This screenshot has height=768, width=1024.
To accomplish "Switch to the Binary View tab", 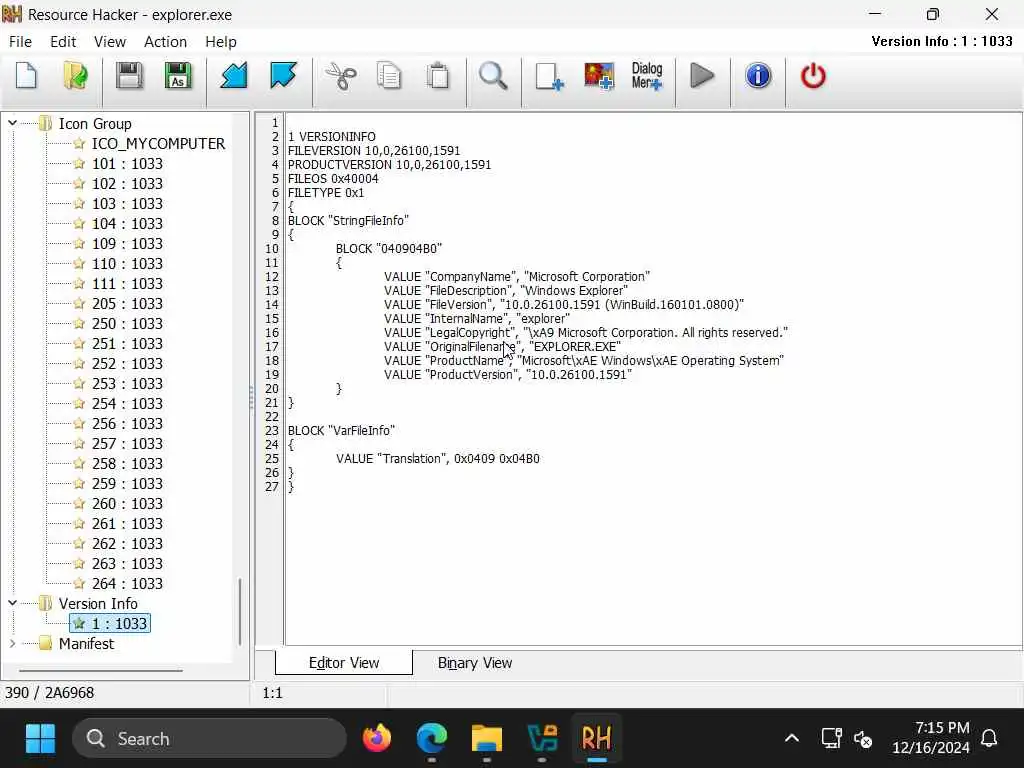I will (x=475, y=663).
